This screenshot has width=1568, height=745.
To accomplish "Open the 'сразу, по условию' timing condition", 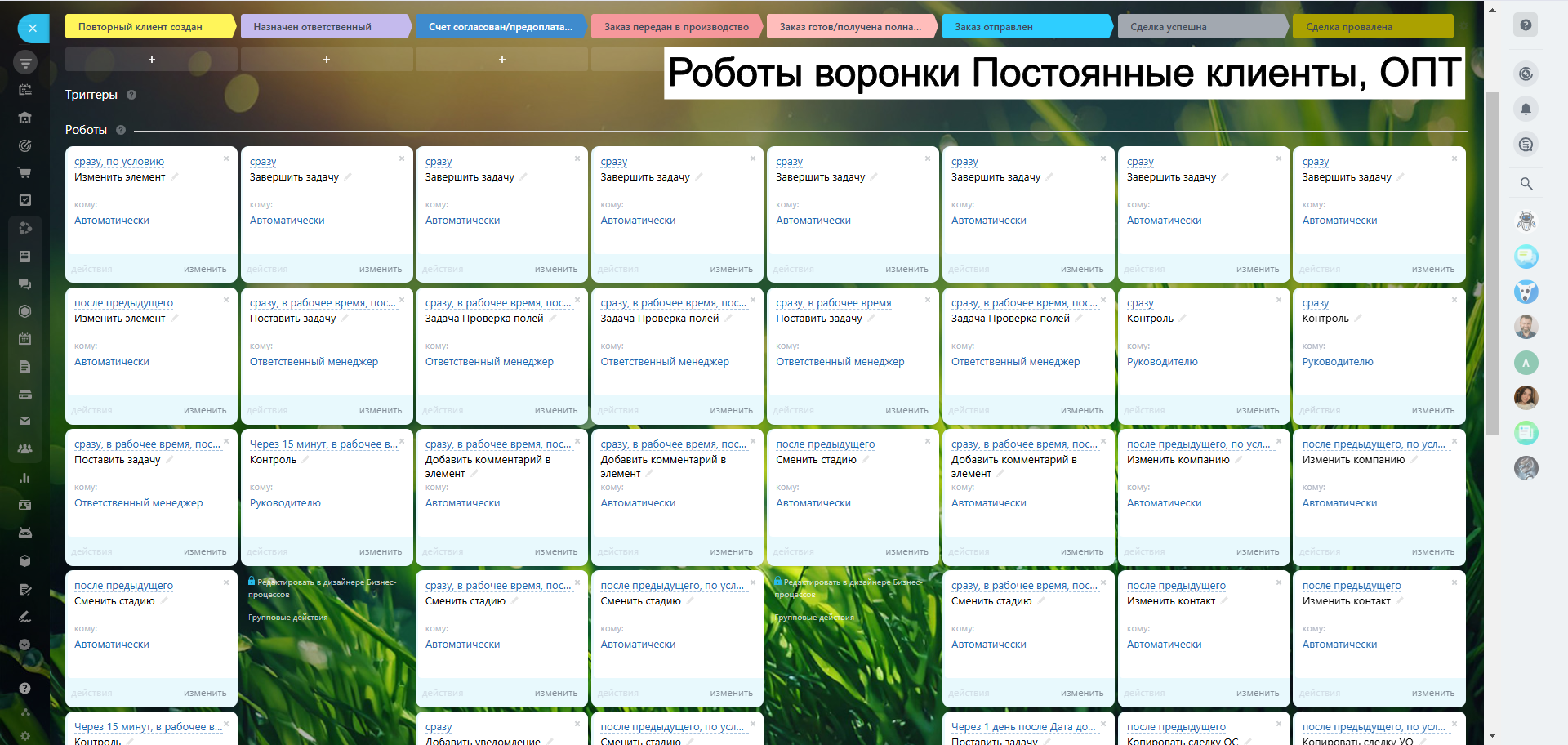I will (119, 162).
